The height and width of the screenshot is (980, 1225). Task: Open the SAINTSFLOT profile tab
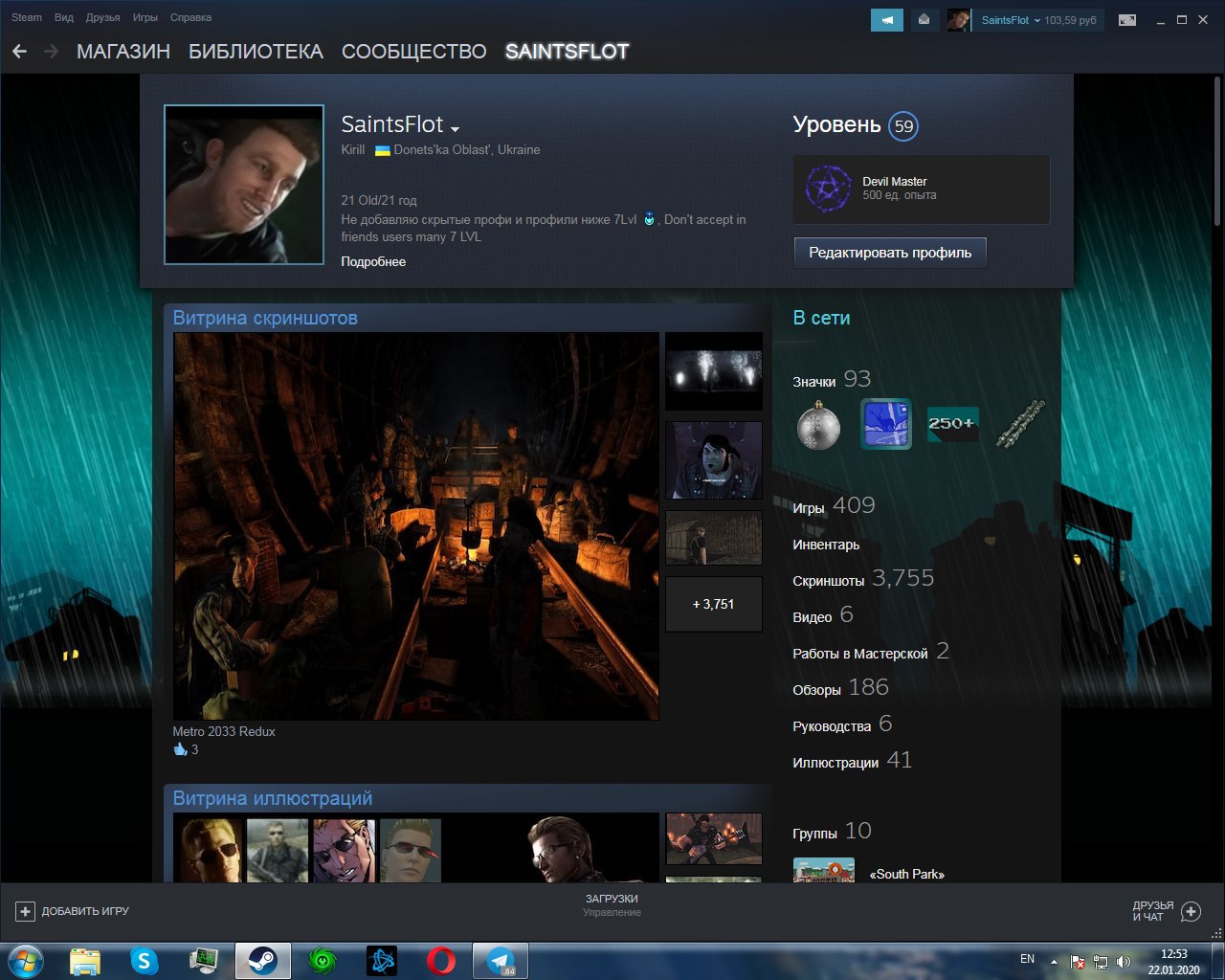(x=567, y=52)
